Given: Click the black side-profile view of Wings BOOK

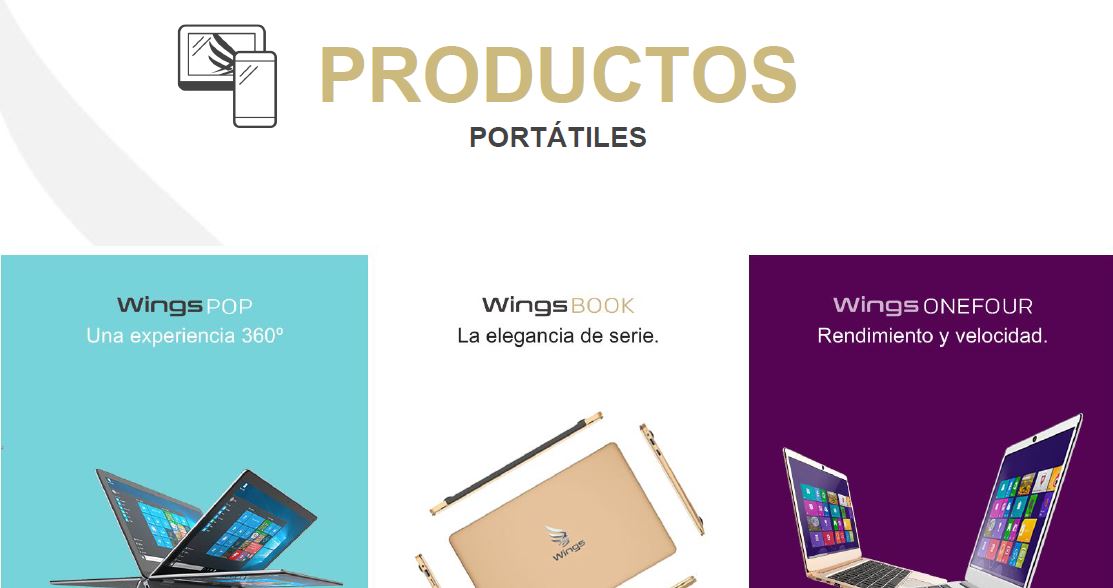Looking at the screenshot, I should [x=516, y=463].
